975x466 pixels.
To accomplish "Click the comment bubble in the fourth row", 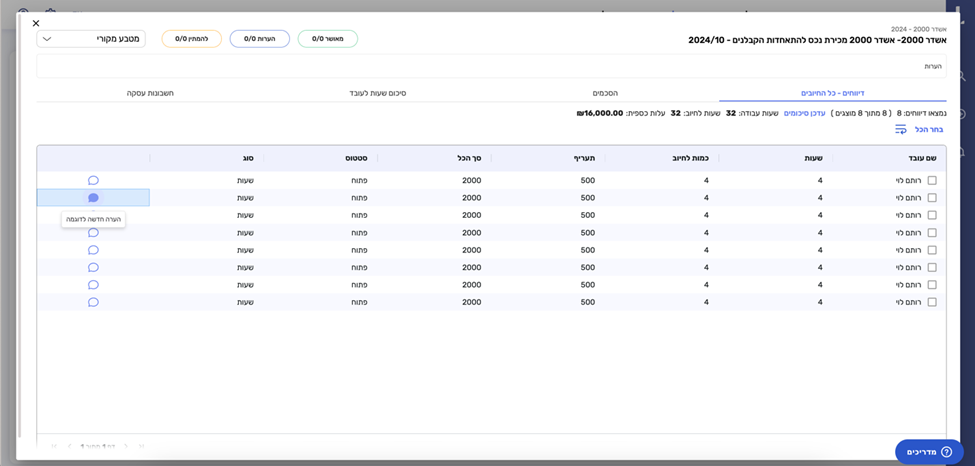I will [x=93, y=232].
